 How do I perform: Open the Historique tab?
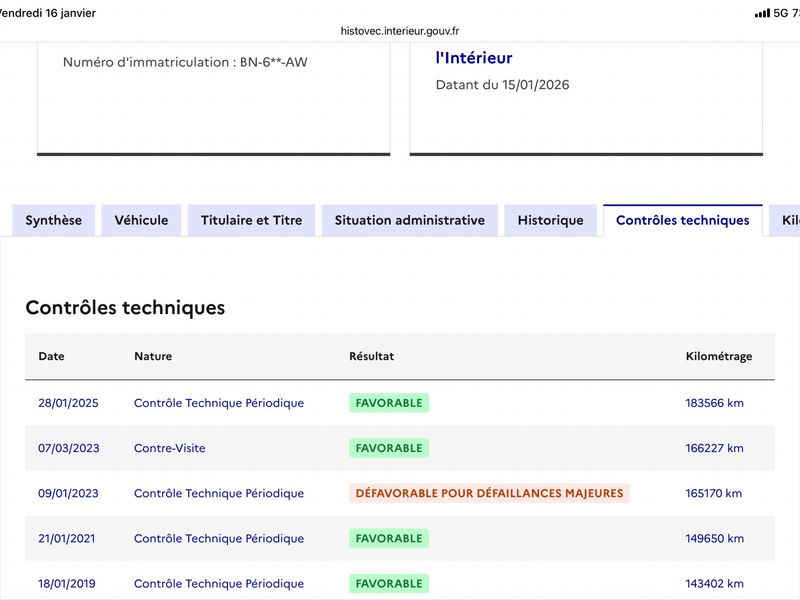[550, 220]
